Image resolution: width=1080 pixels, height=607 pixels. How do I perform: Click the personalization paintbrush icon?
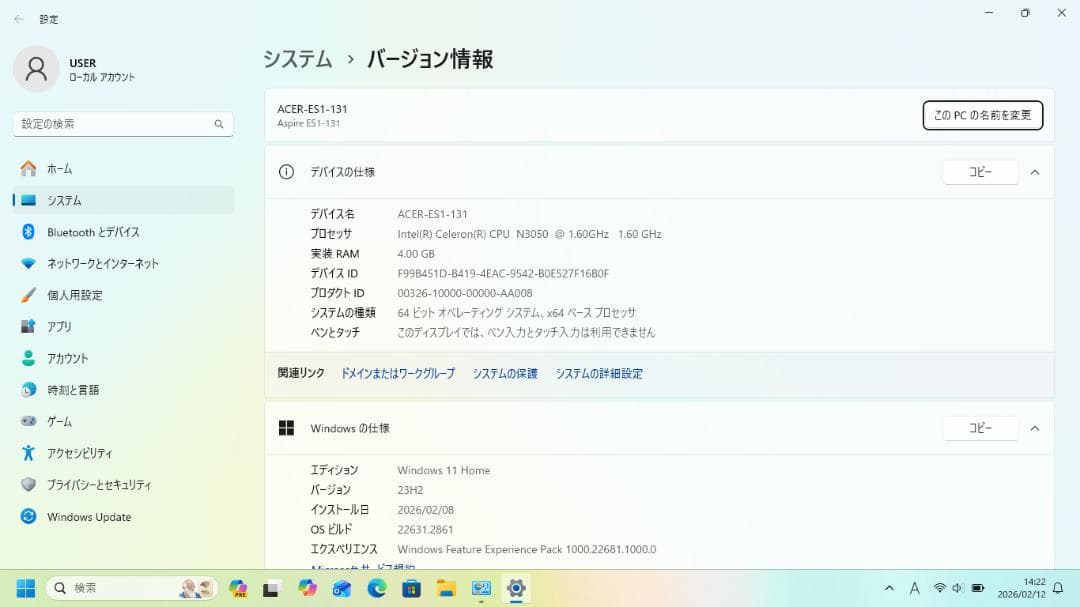coord(28,295)
